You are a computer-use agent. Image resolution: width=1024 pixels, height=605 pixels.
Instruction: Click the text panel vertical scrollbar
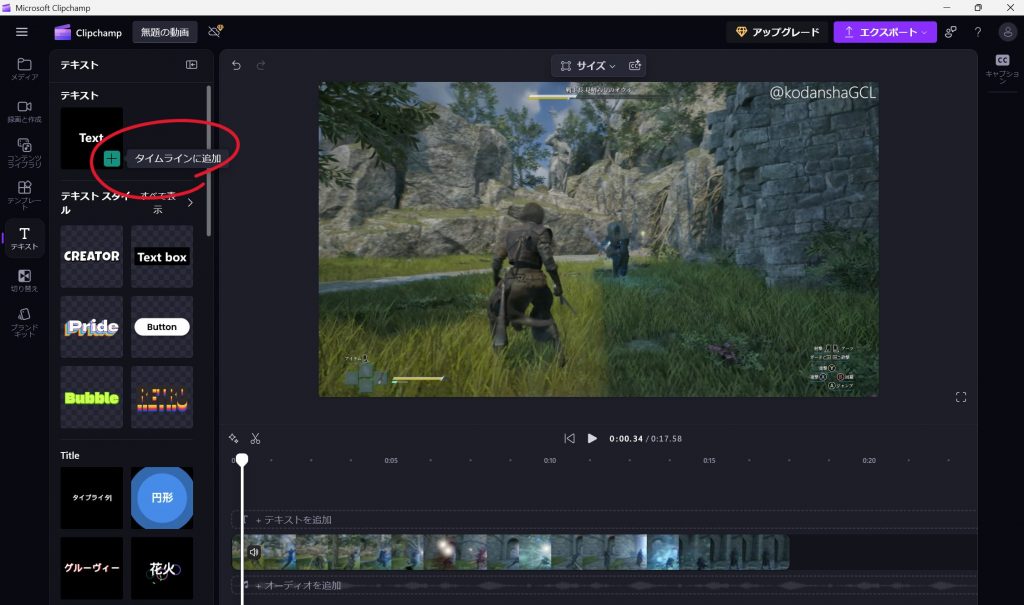(x=208, y=161)
